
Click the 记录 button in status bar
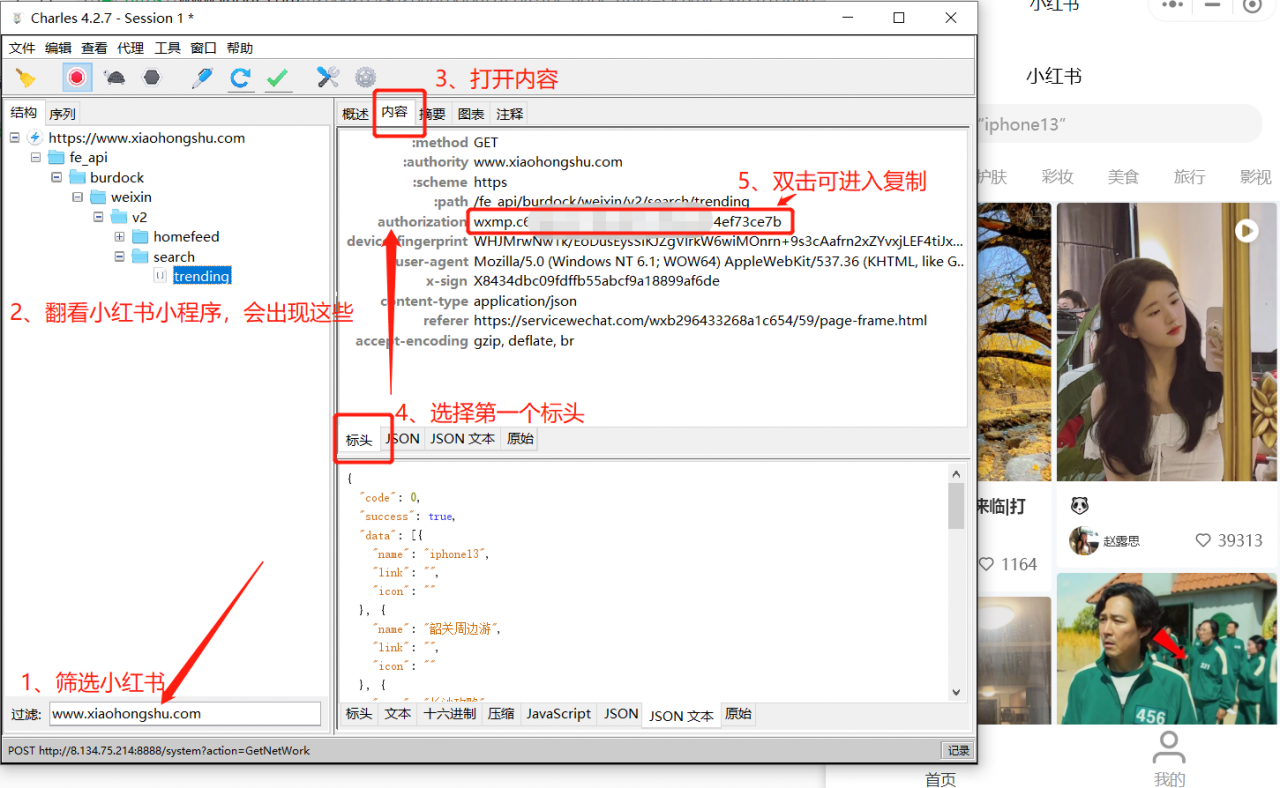(x=958, y=750)
